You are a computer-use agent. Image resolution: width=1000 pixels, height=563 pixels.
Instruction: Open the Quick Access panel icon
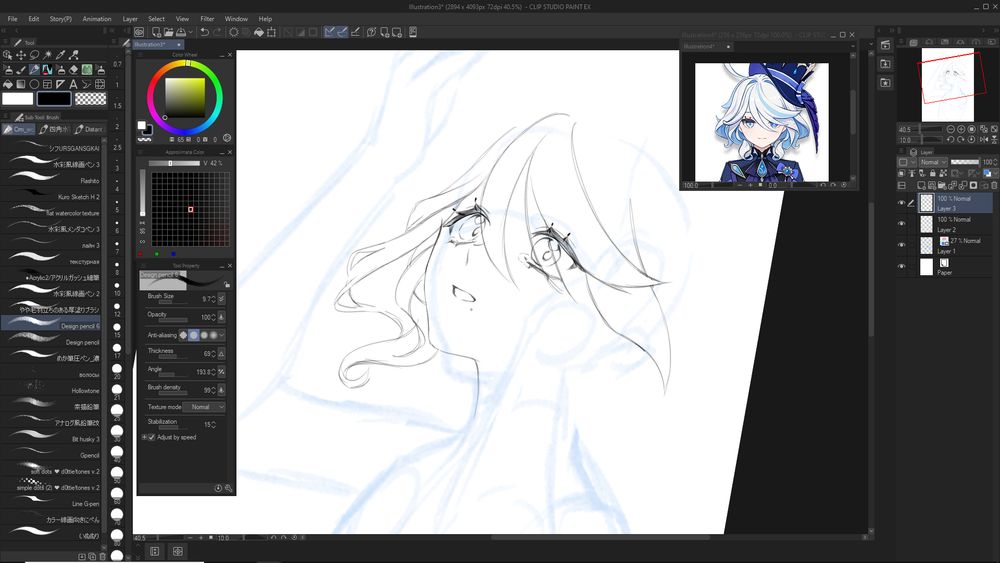click(885, 45)
